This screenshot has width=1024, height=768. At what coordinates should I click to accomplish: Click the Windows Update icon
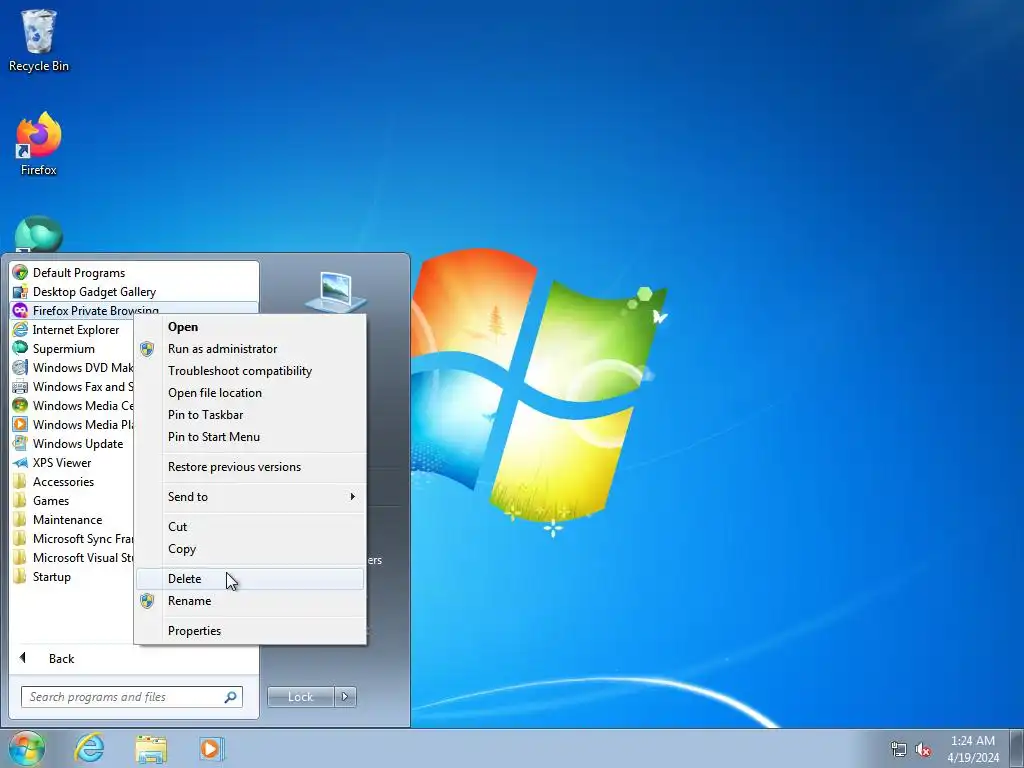20,443
